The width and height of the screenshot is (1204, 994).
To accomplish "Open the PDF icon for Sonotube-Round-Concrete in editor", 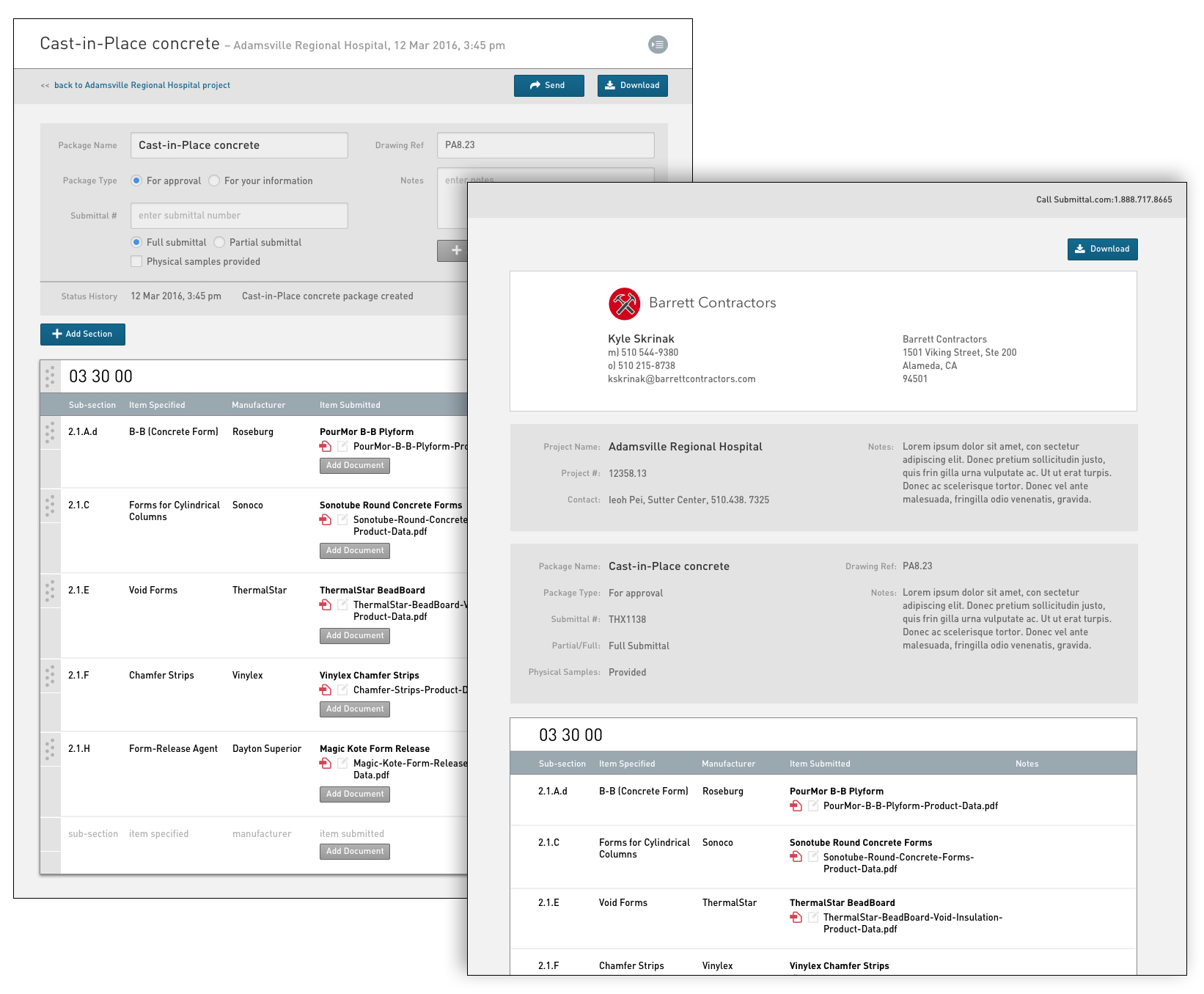I will [x=326, y=519].
